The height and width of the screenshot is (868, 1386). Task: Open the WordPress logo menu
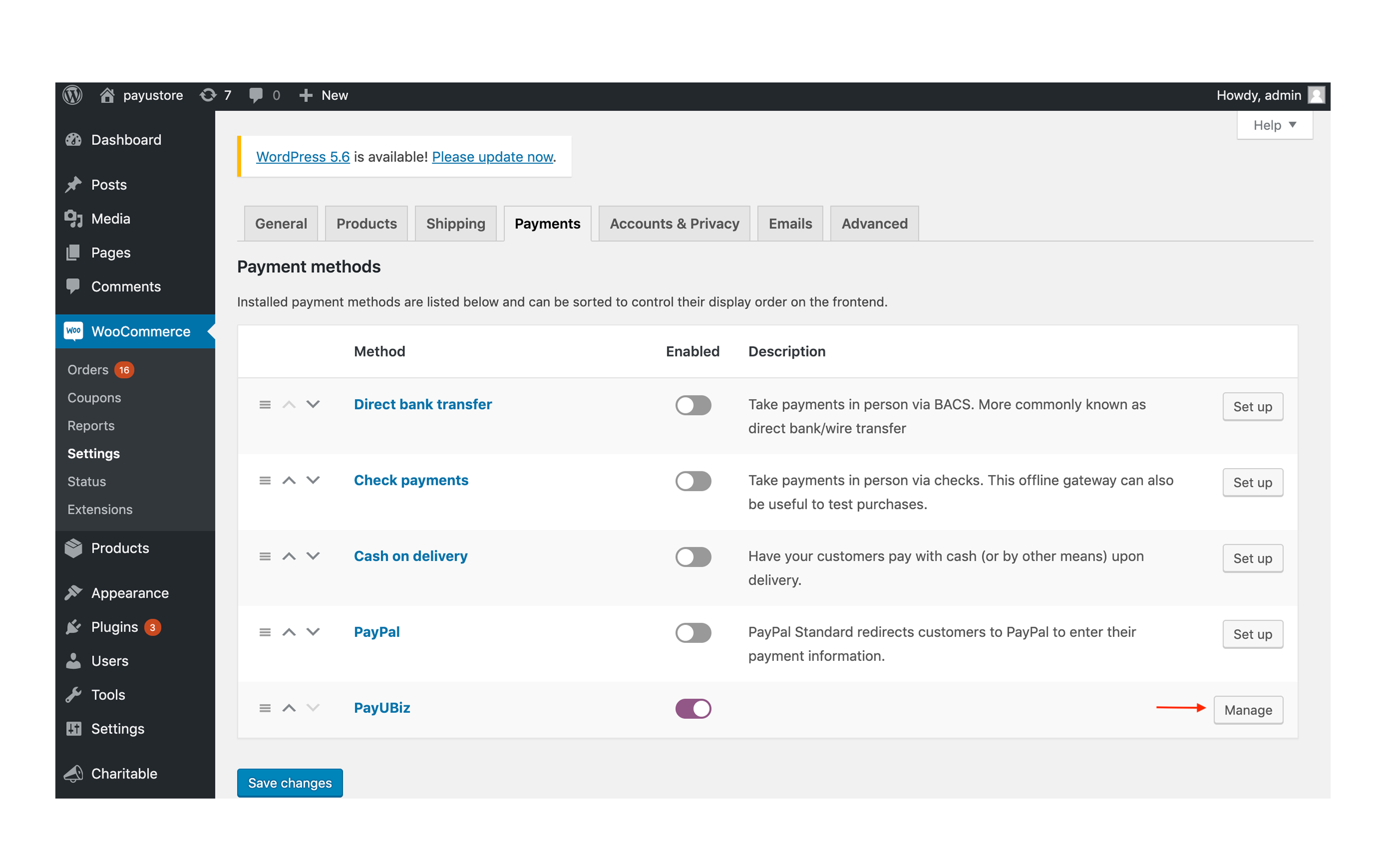(72, 95)
